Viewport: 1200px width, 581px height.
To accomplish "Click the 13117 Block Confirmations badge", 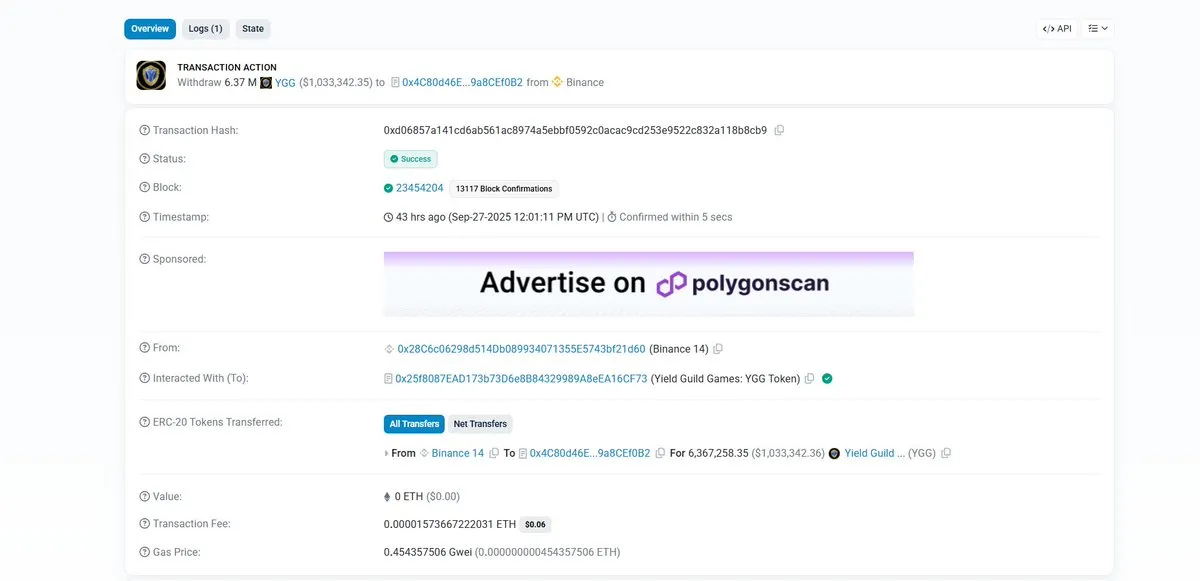I will [503, 188].
